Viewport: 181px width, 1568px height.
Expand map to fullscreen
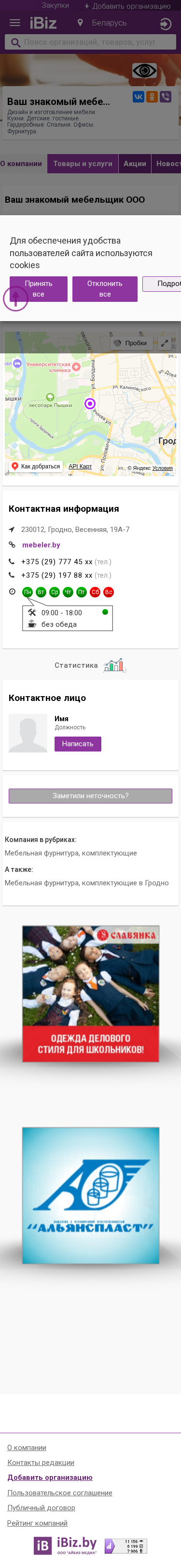pos(165,343)
